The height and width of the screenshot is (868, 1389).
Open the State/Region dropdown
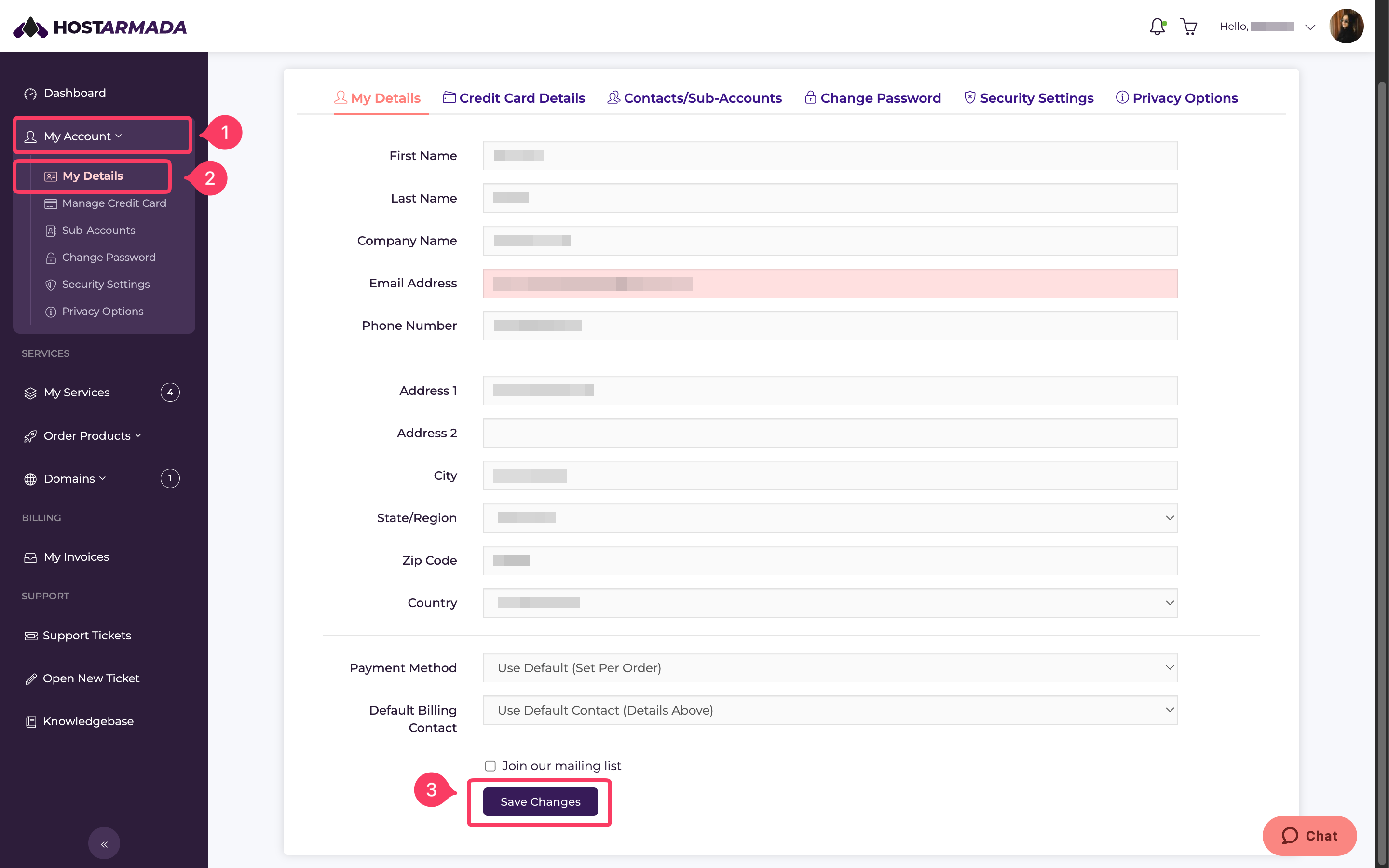pos(830,518)
